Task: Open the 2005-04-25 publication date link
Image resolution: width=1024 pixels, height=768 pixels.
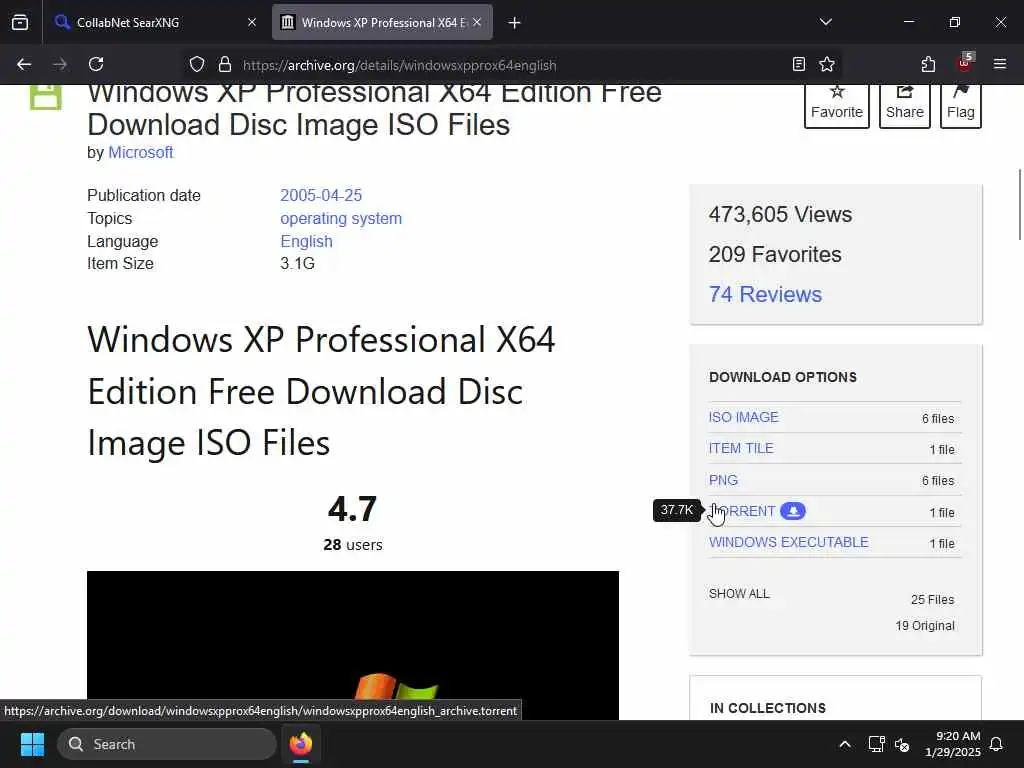Action: 321,195
